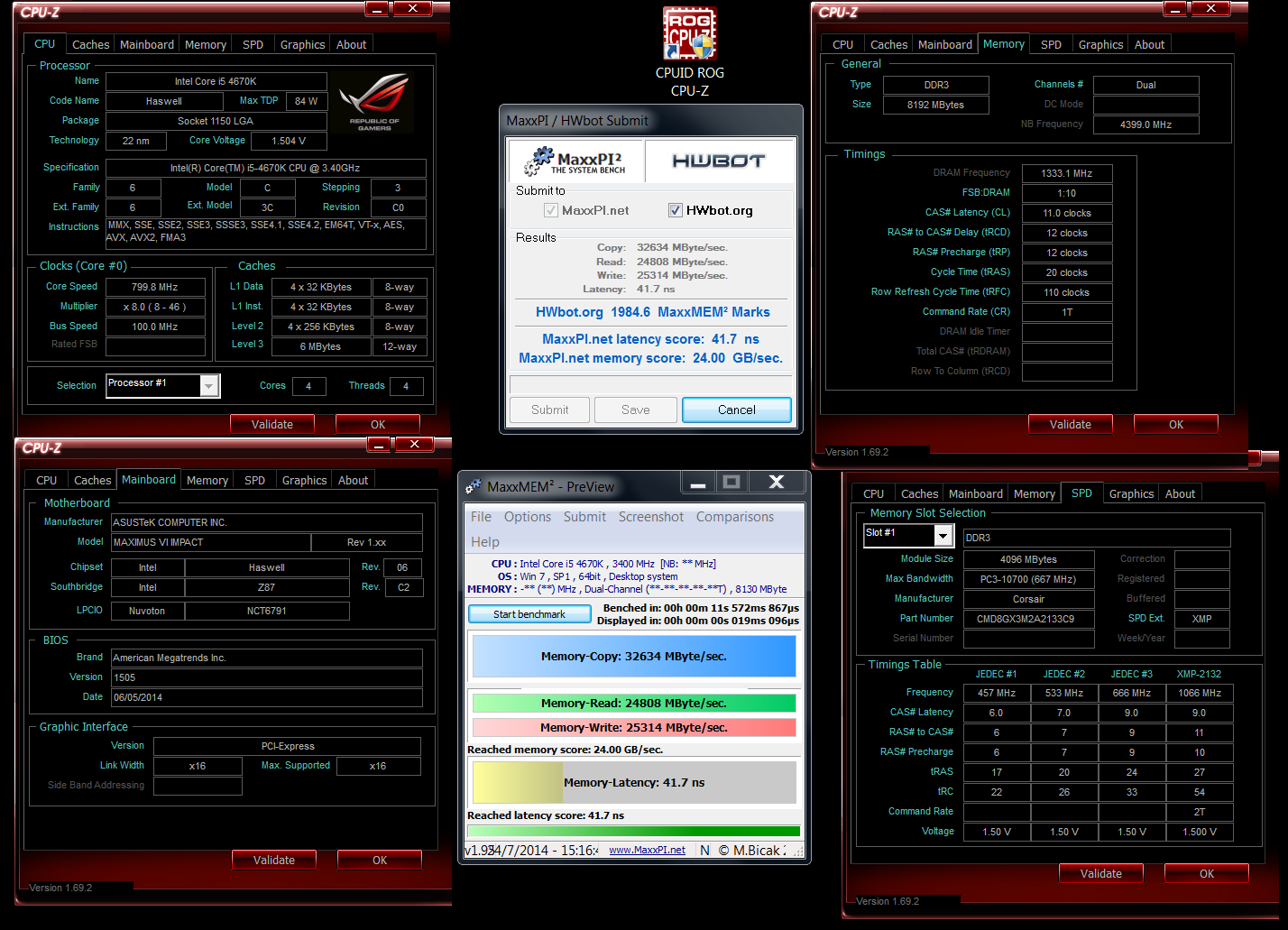Click the ROG Republic of Gamers logo
The image size is (1288, 930).
374,102
